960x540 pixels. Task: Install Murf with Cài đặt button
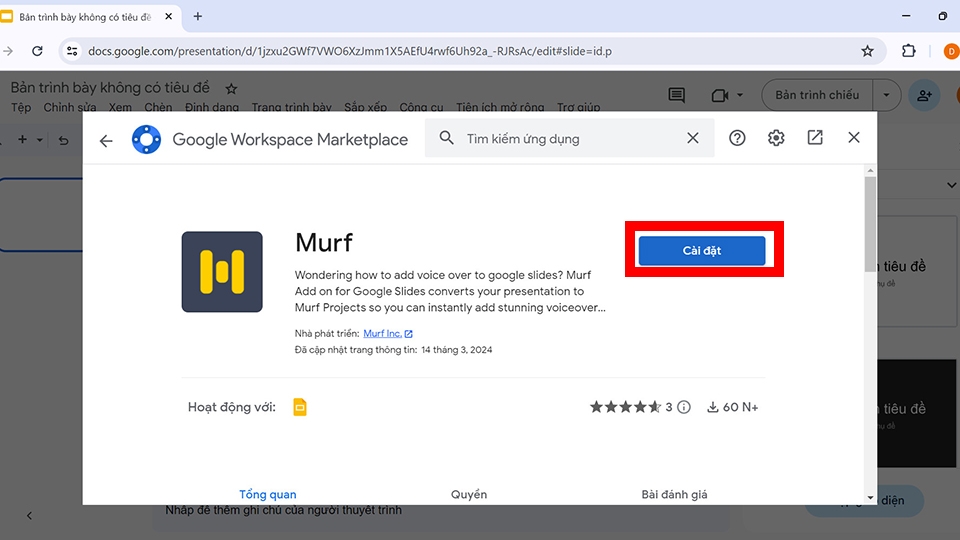[x=702, y=250]
